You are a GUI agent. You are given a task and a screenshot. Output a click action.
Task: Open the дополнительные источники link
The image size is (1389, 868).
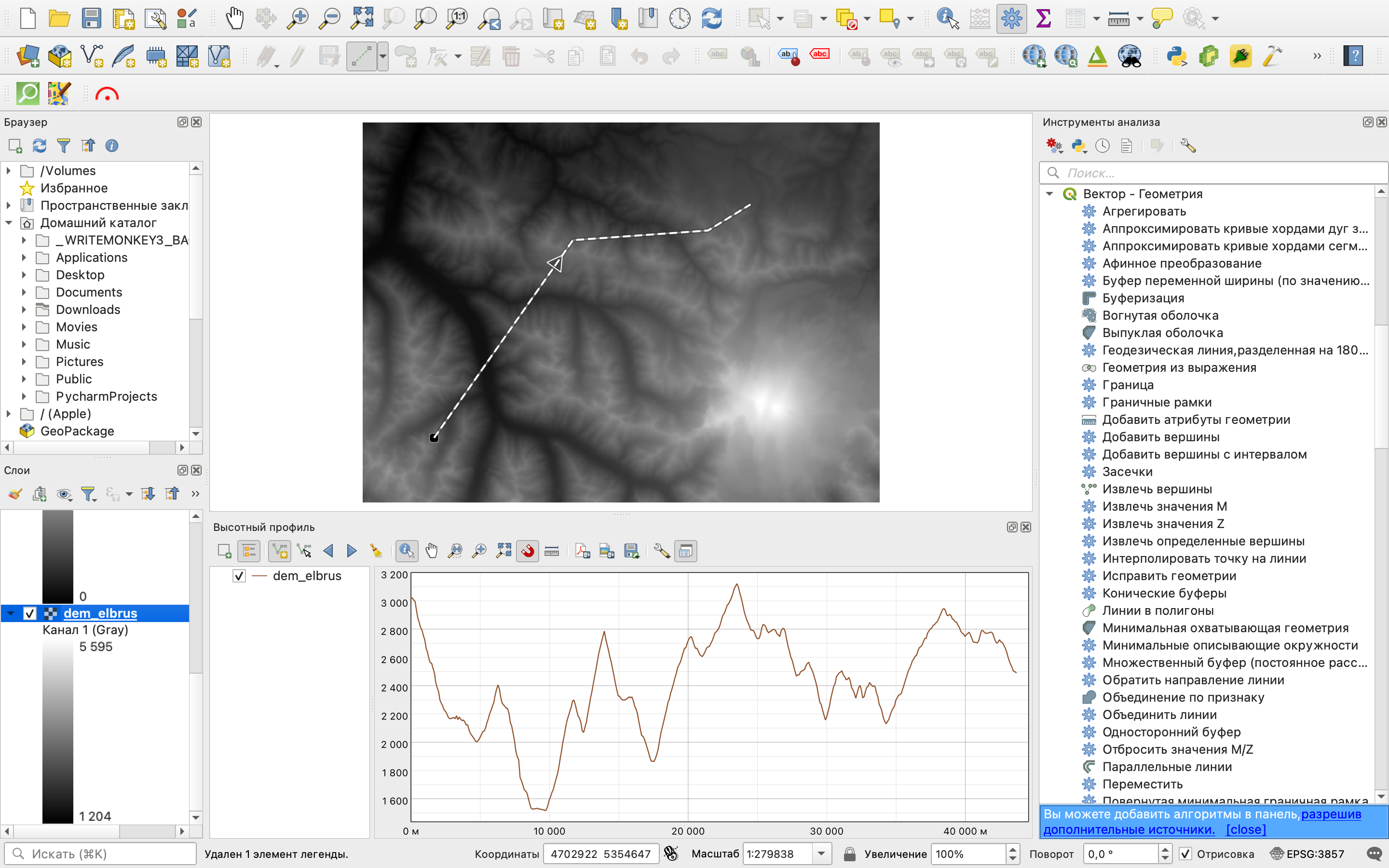click(x=1129, y=829)
